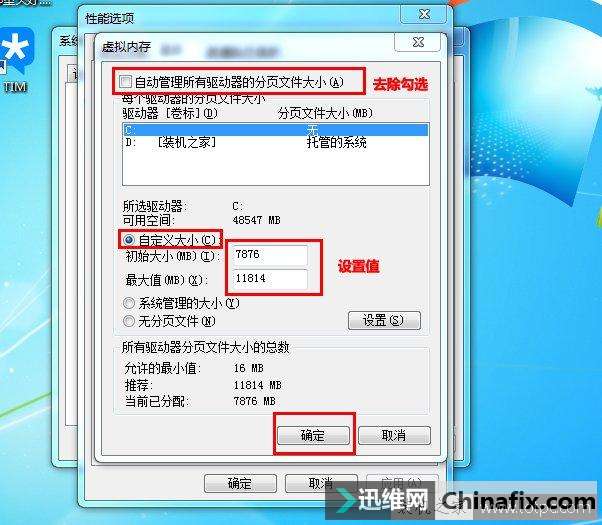
Task: Click the 初始大小 input field
Action: (271, 255)
